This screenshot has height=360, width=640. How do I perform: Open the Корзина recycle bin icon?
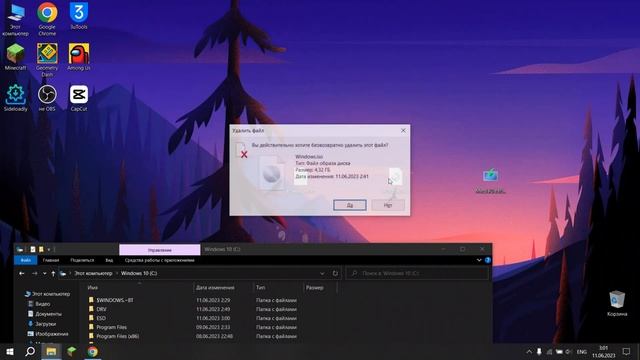coord(617,303)
